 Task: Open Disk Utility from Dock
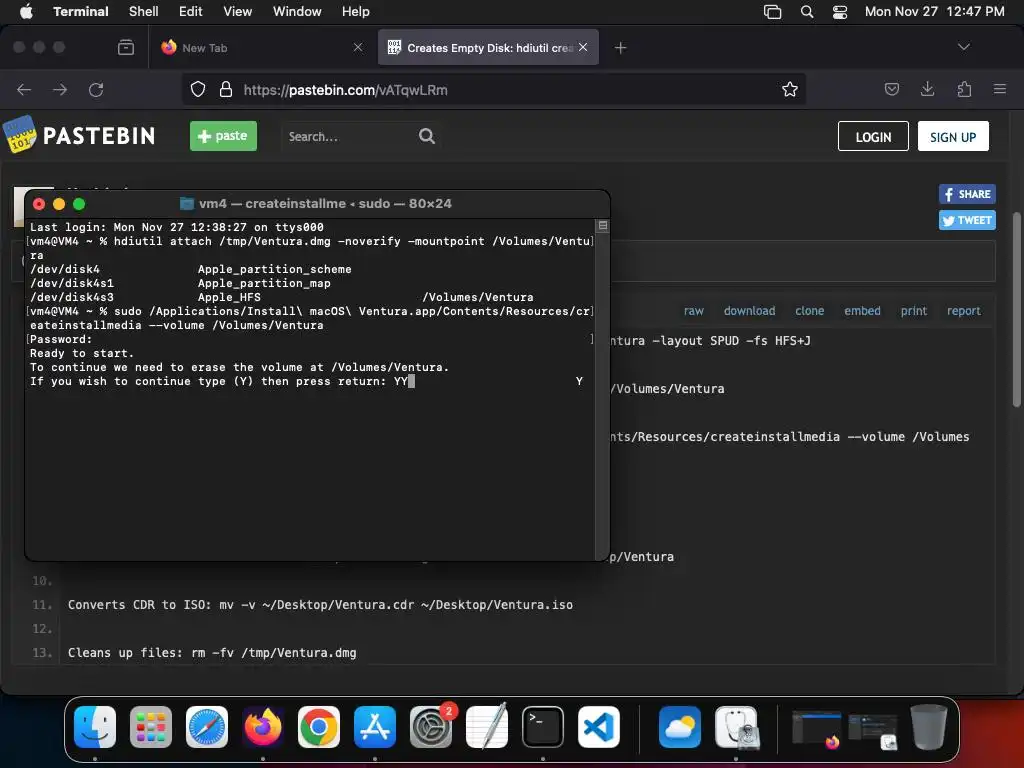pos(736,727)
